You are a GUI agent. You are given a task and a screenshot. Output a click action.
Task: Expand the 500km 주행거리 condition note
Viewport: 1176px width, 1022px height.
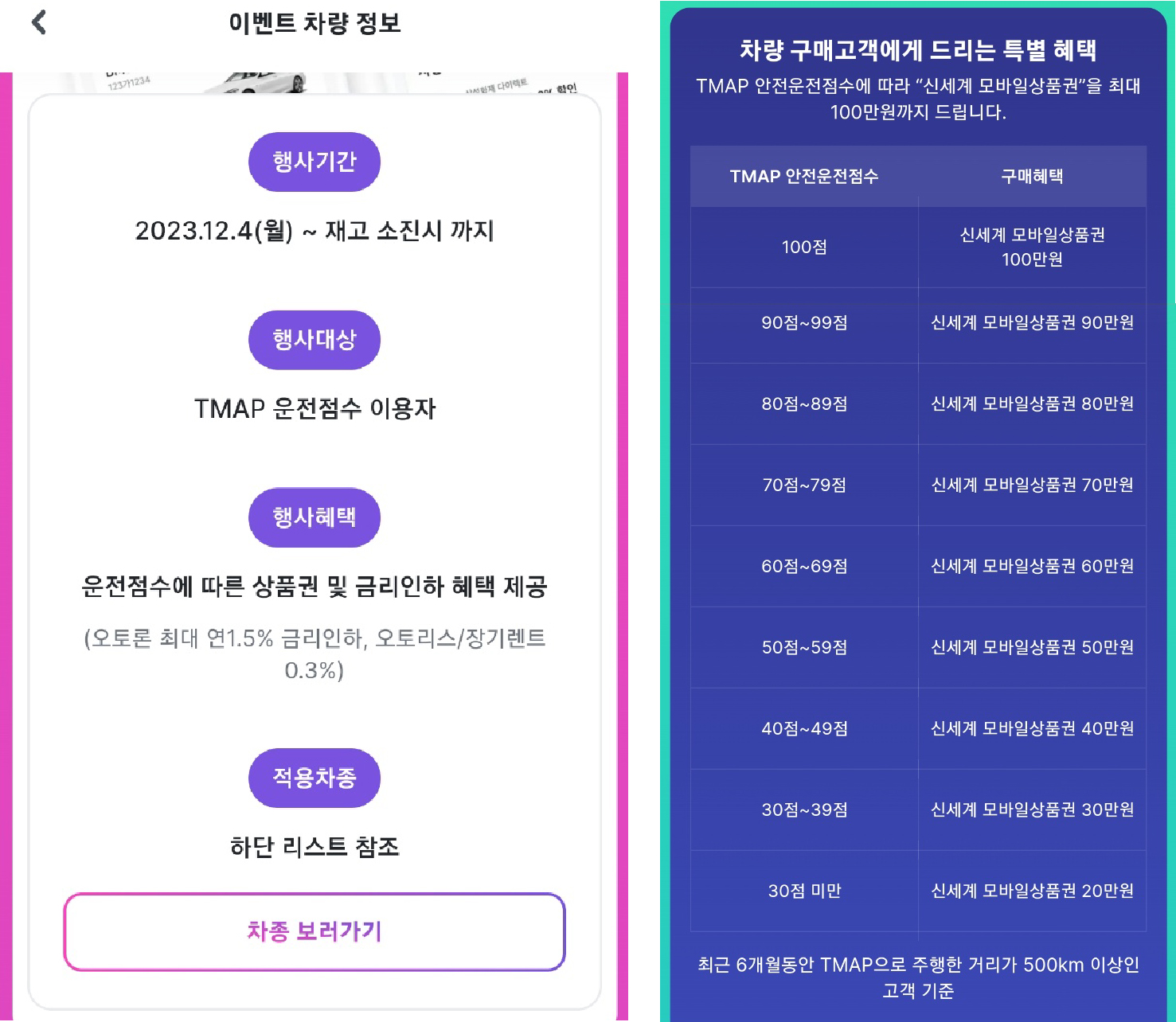(x=919, y=977)
